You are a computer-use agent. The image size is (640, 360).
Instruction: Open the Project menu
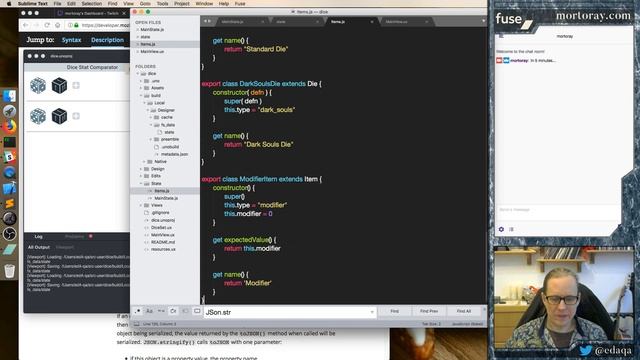point(182,3)
